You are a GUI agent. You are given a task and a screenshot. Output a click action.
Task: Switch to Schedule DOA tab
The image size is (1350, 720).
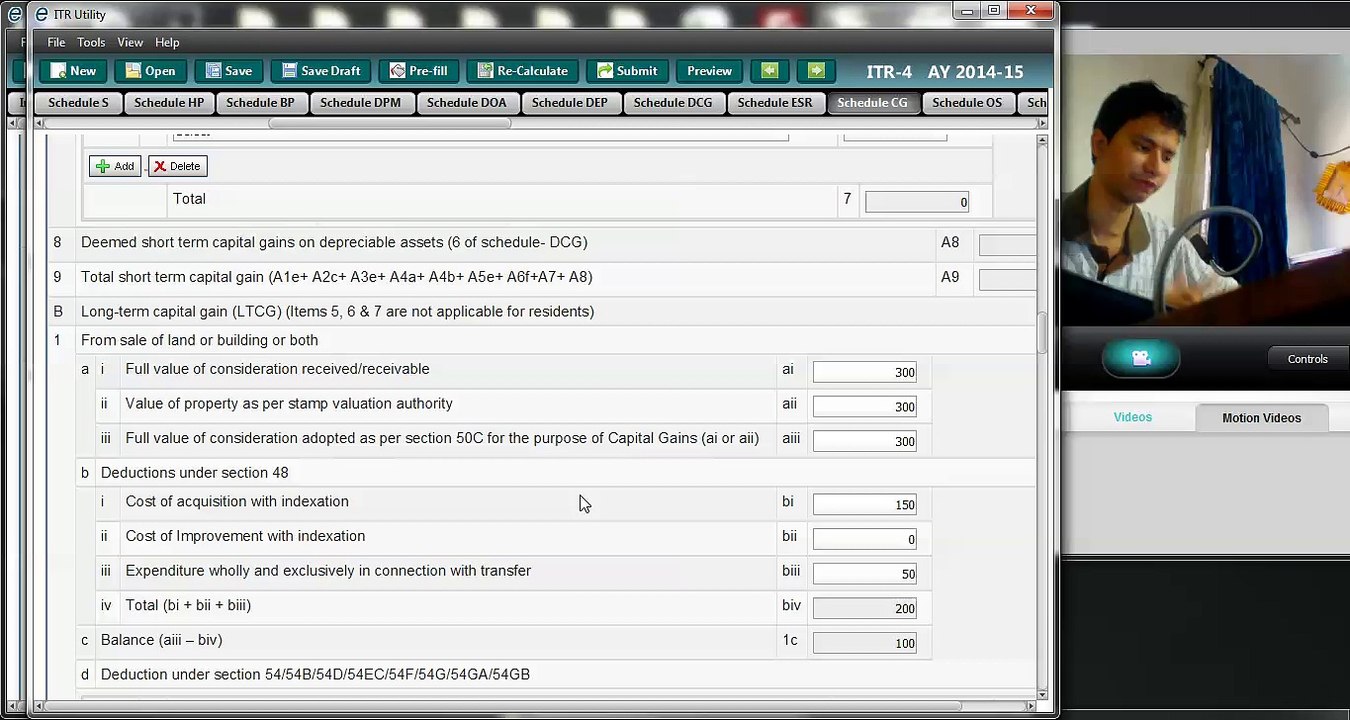tap(466, 102)
